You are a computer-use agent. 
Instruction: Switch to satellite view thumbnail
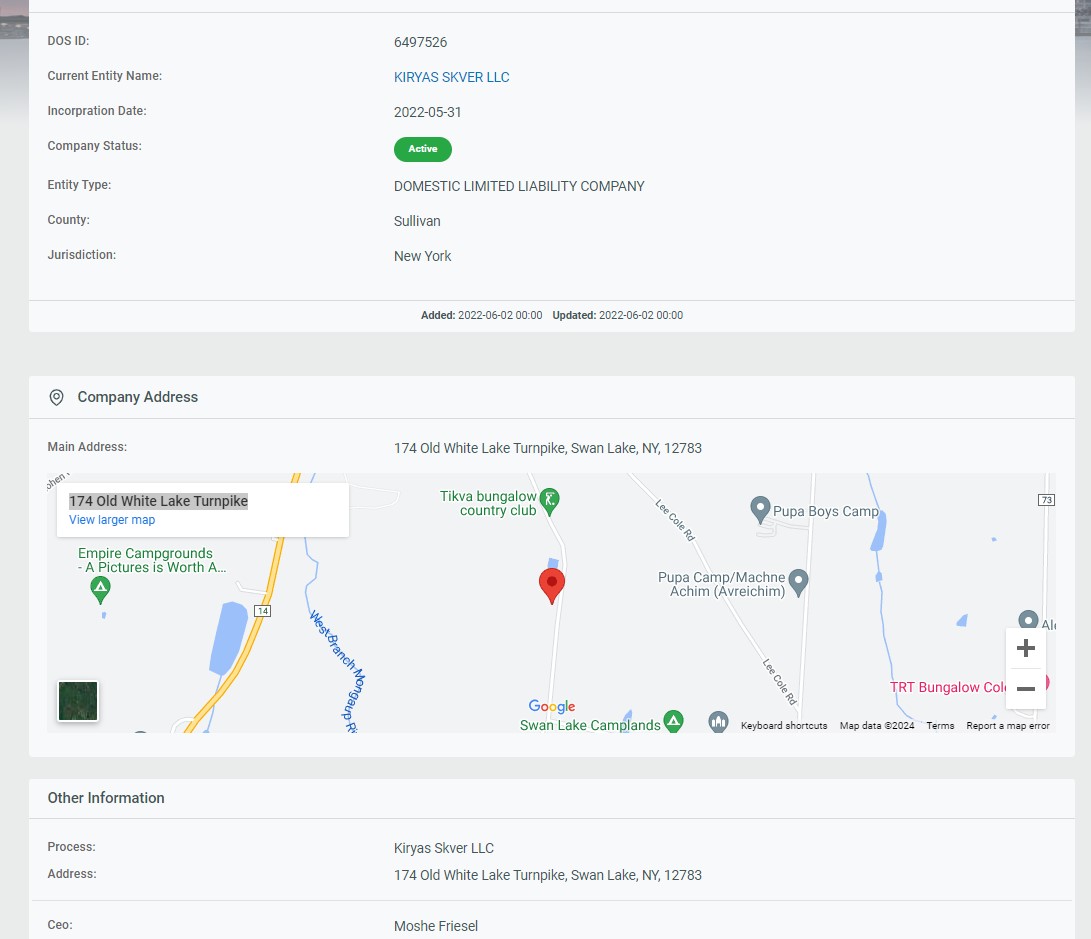pos(78,701)
